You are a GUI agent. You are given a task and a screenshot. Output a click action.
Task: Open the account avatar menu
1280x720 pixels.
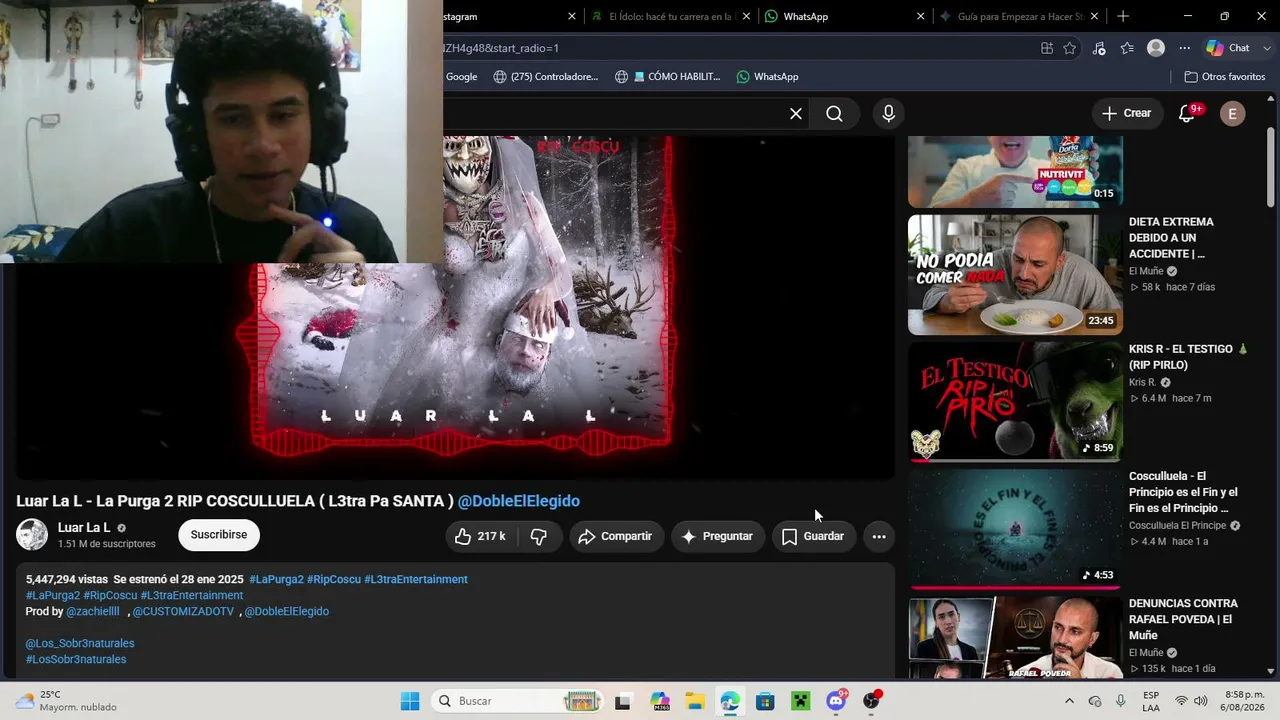(x=1232, y=113)
